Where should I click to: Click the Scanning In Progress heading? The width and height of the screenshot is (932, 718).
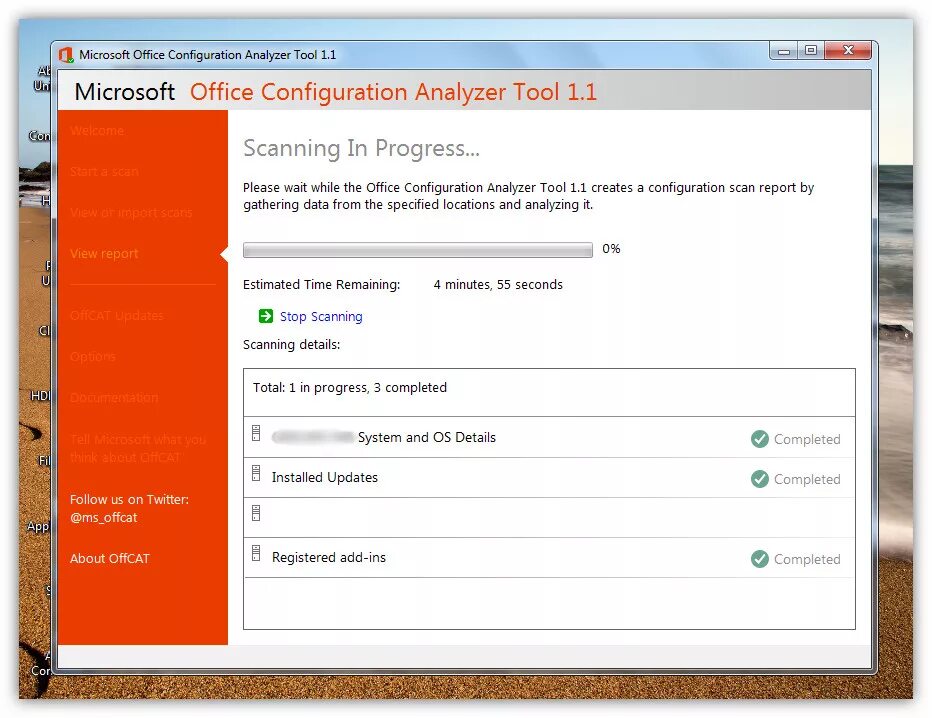(361, 149)
